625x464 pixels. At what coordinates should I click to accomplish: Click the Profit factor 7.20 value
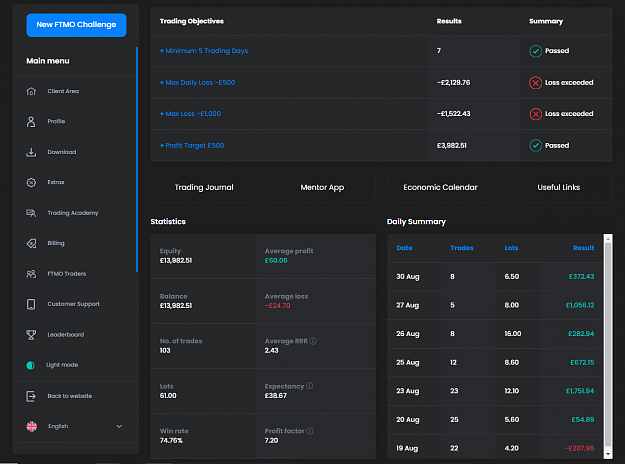tap(271, 440)
